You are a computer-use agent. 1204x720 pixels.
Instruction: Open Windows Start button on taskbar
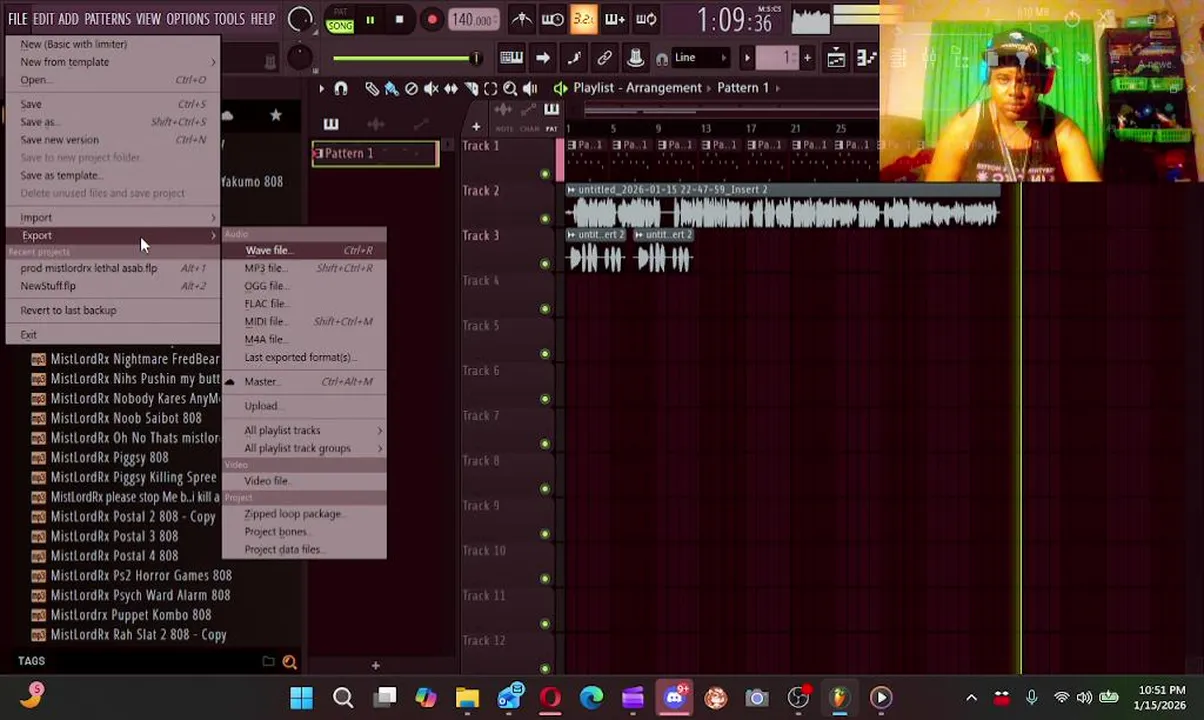click(301, 697)
